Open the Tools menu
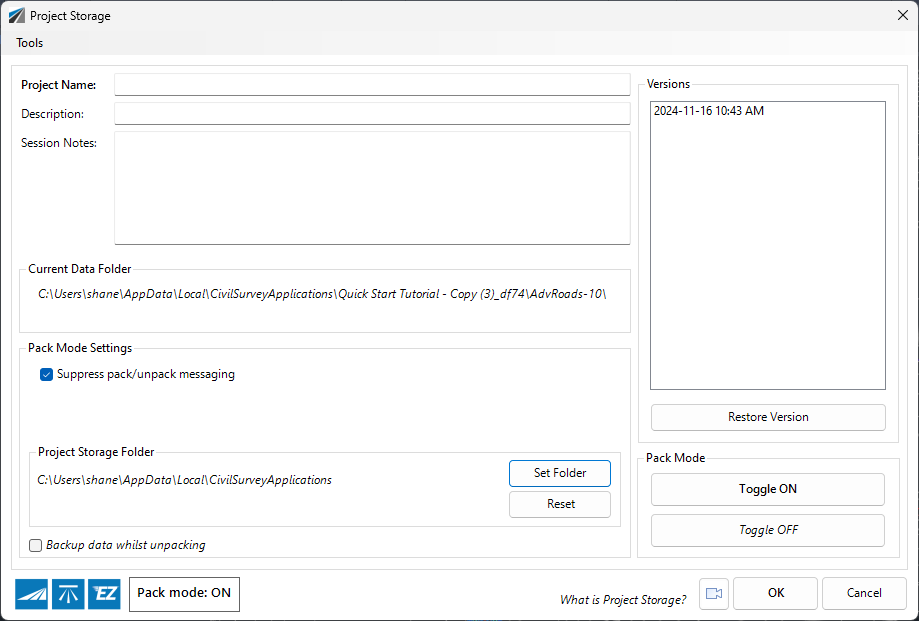The height and width of the screenshot is (621, 919). pyautogui.click(x=29, y=43)
